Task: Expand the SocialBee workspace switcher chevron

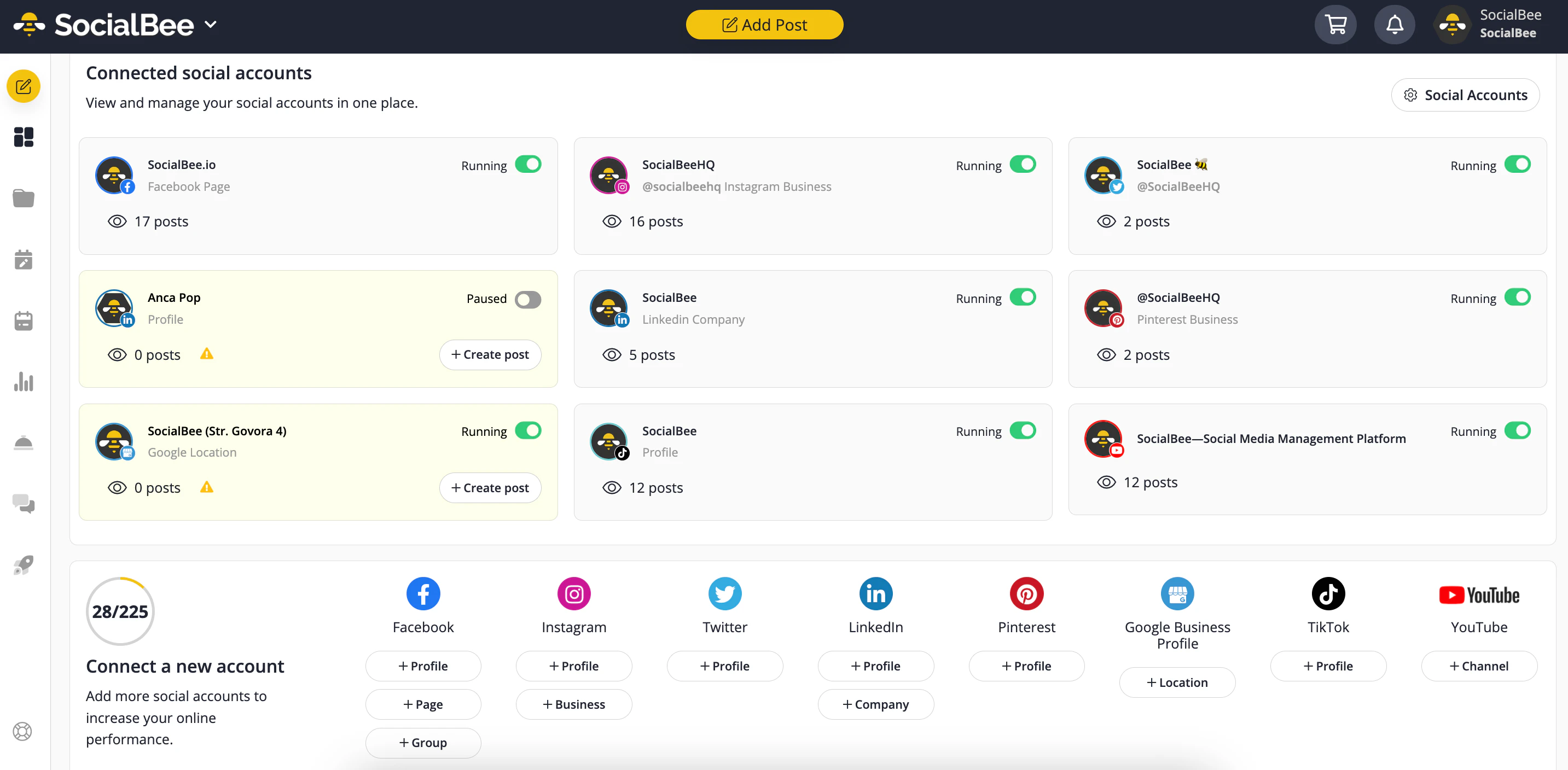Action: pos(211,24)
